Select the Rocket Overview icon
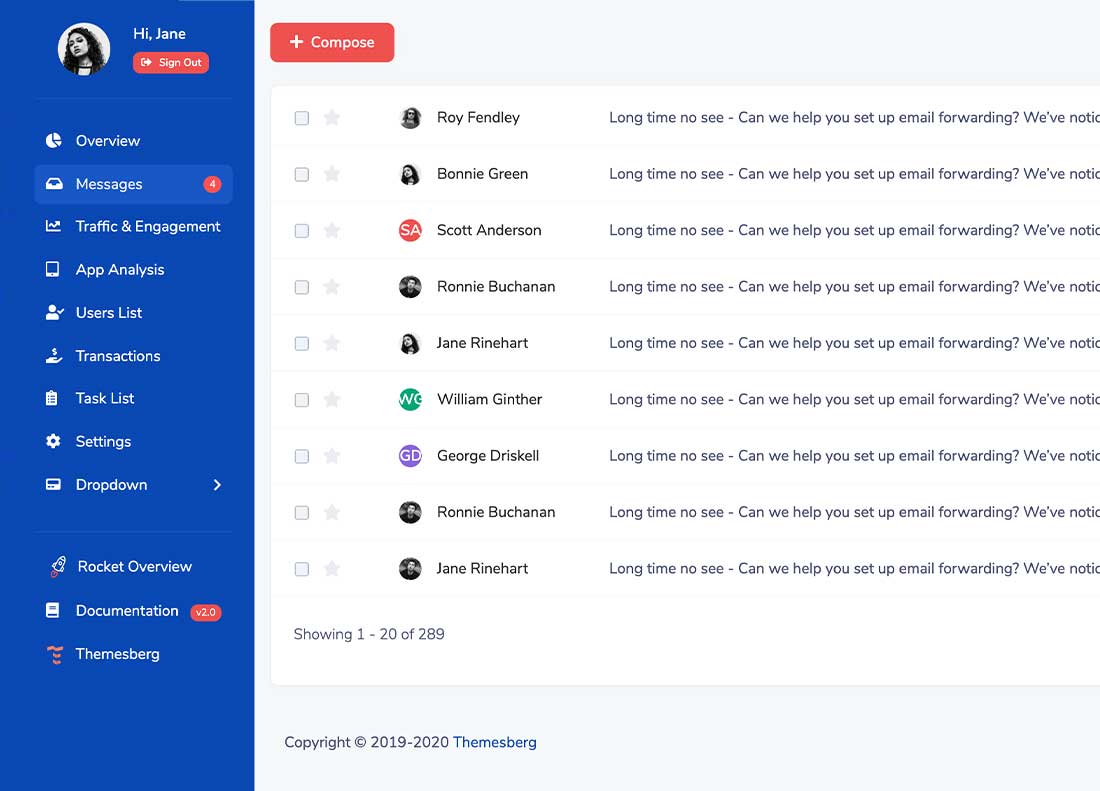This screenshot has height=791, width=1100. pyautogui.click(x=56, y=566)
